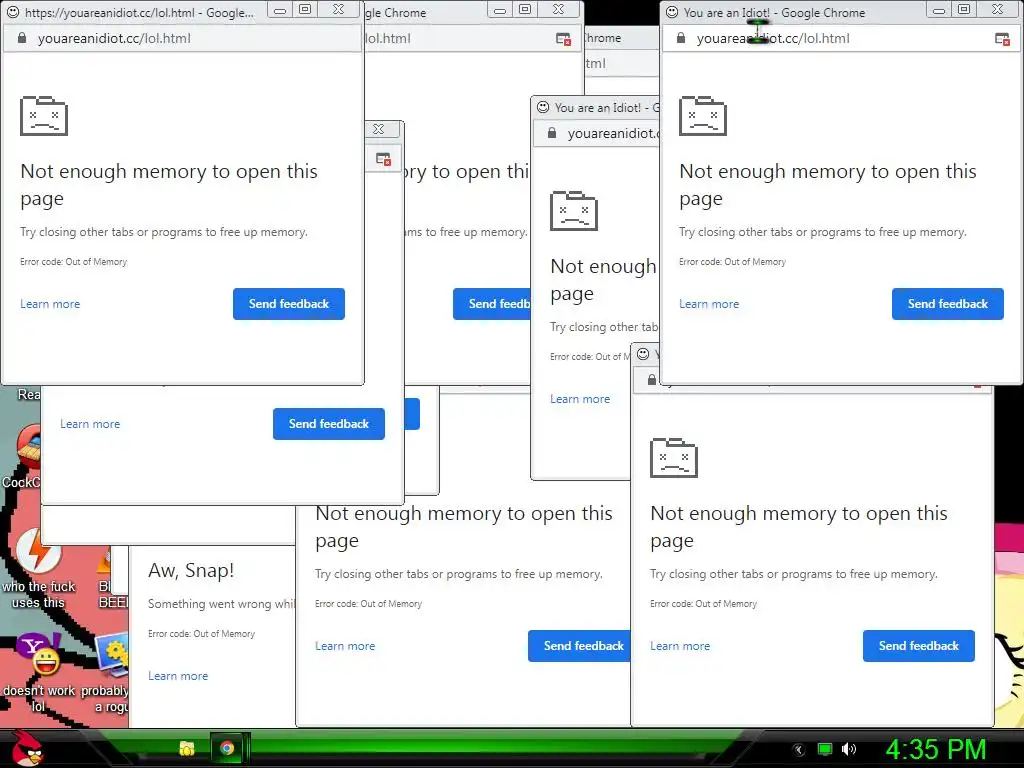Click smiley favicon of top-right 'You are an Idiot!' window
The height and width of the screenshot is (768, 1024).
[672, 12]
